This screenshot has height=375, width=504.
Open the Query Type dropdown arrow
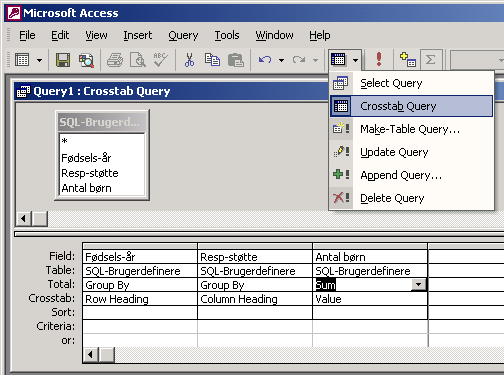click(355, 60)
